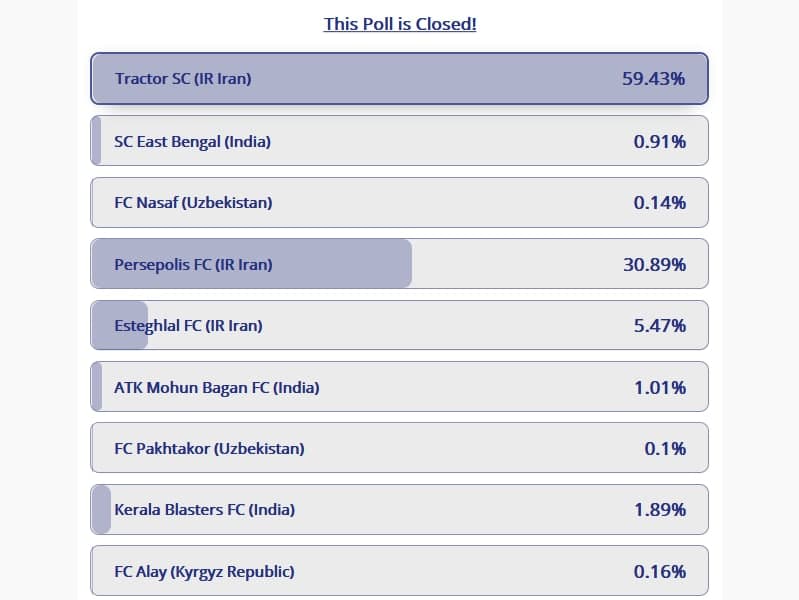Click the 0.1% result for FC Pakhtakor
Viewport: 799px width, 600px height.
pos(665,448)
